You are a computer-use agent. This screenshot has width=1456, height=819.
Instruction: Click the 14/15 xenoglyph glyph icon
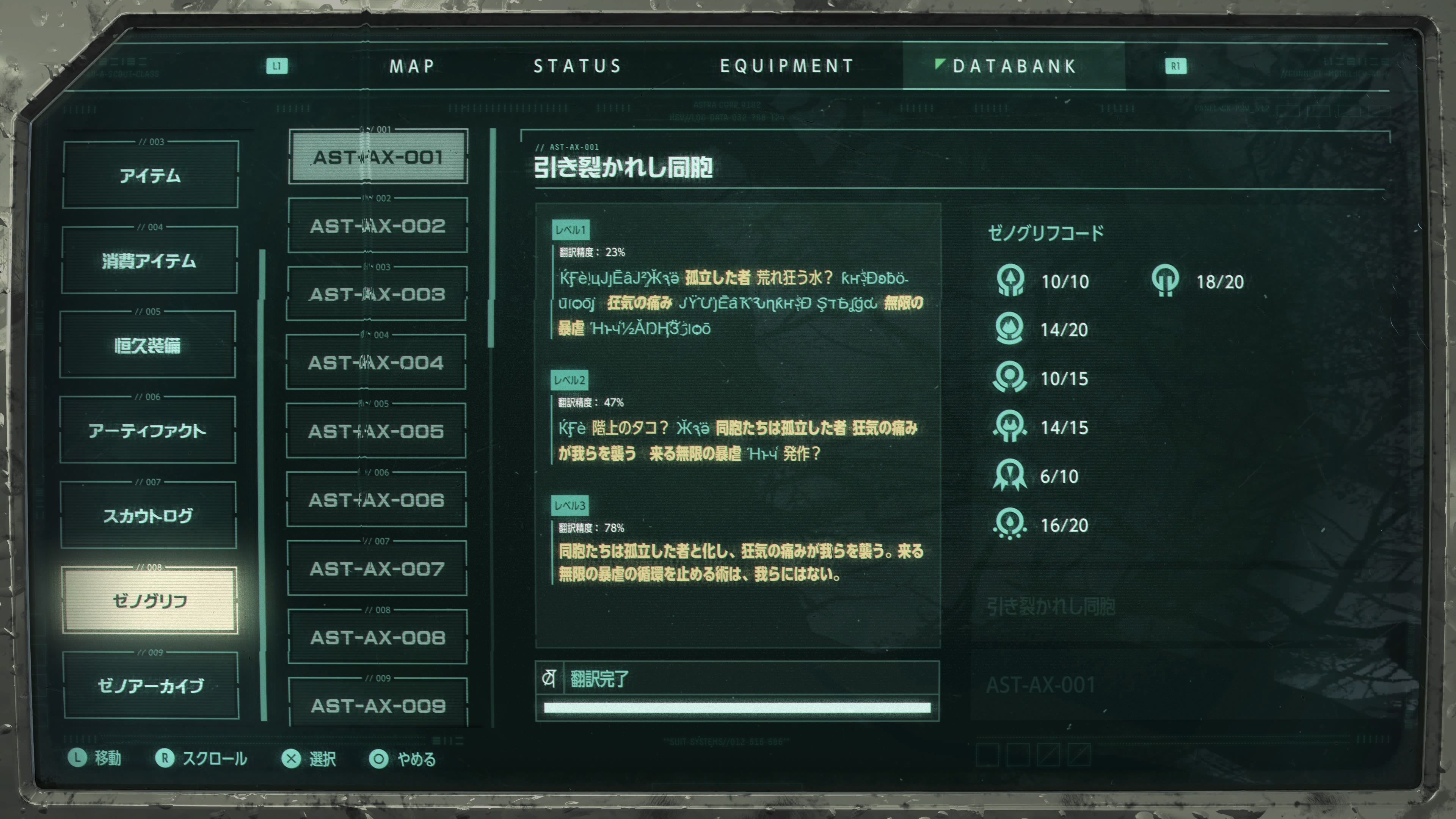pos(1009,426)
